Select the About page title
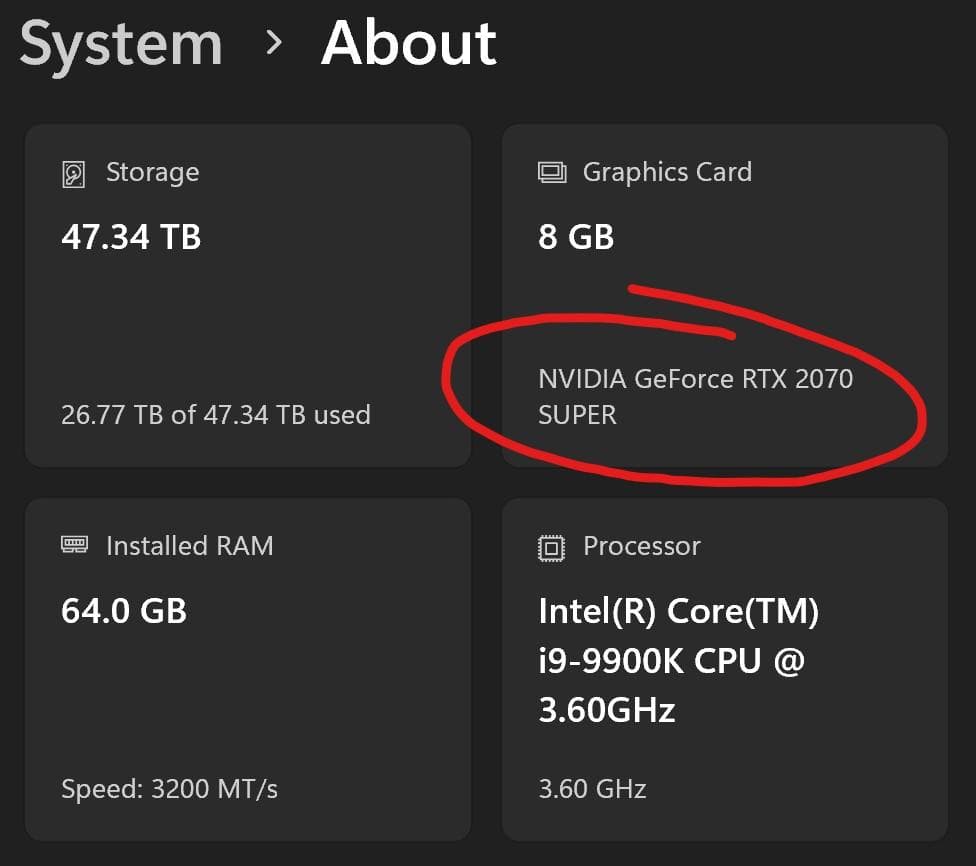Viewport: 976px width, 866px height. pyautogui.click(x=408, y=44)
